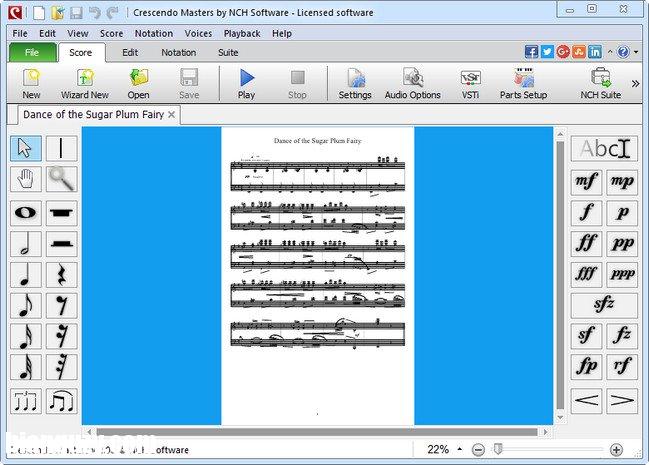Close Dance of the Sugar Plum Fairy tab
649x465 pixels.
pos(171,115)
